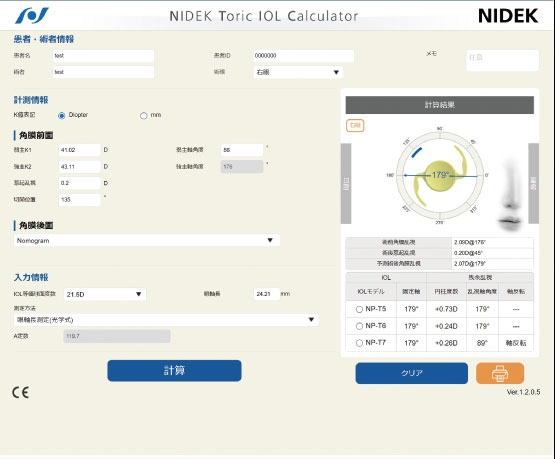Click the +0.73D cylinder value for NP-T5
Image resolution: width=555 pixels, height=459 pixels.
coord(446,309)
